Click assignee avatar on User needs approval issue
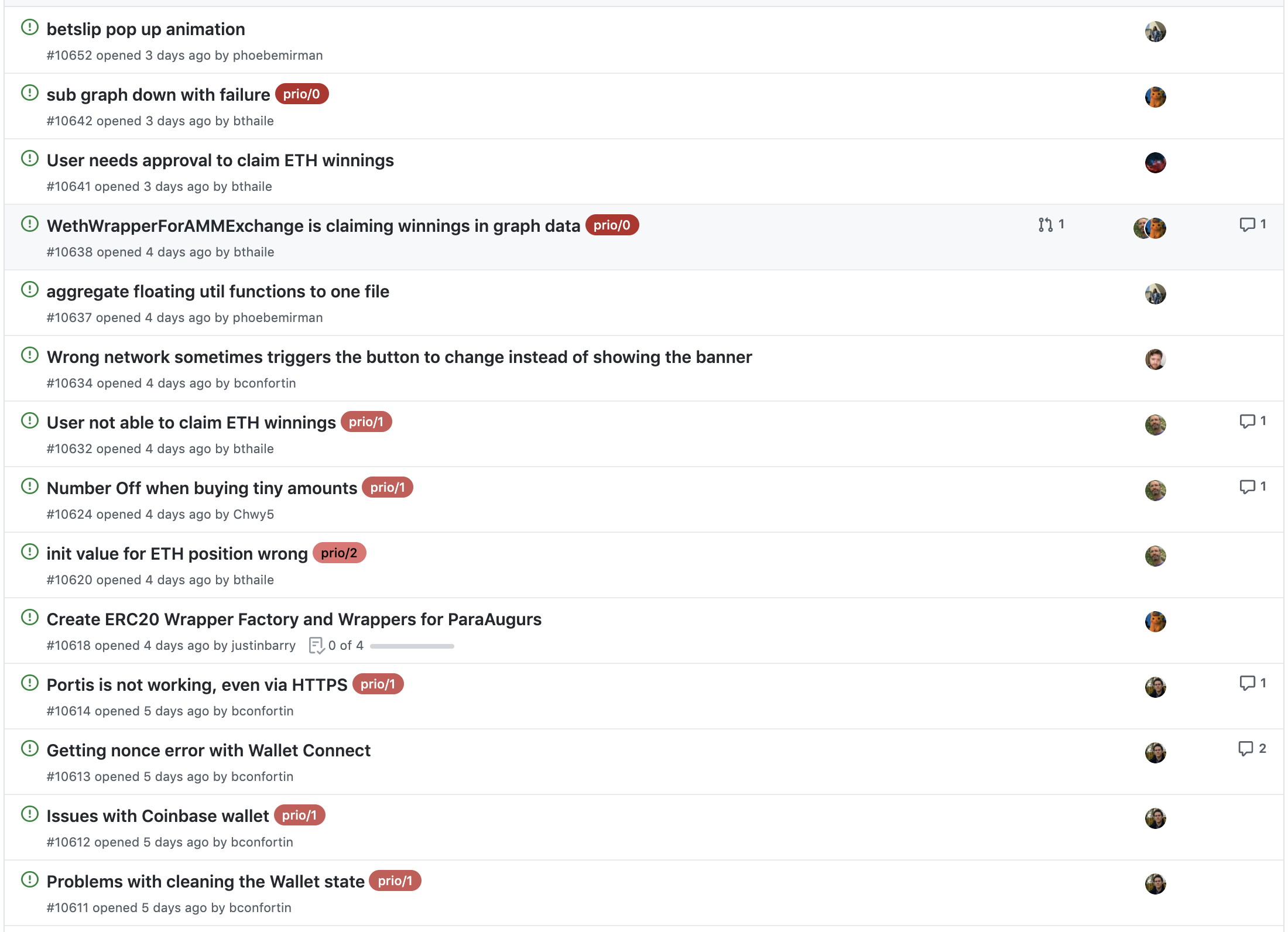 click(1155, 163)
